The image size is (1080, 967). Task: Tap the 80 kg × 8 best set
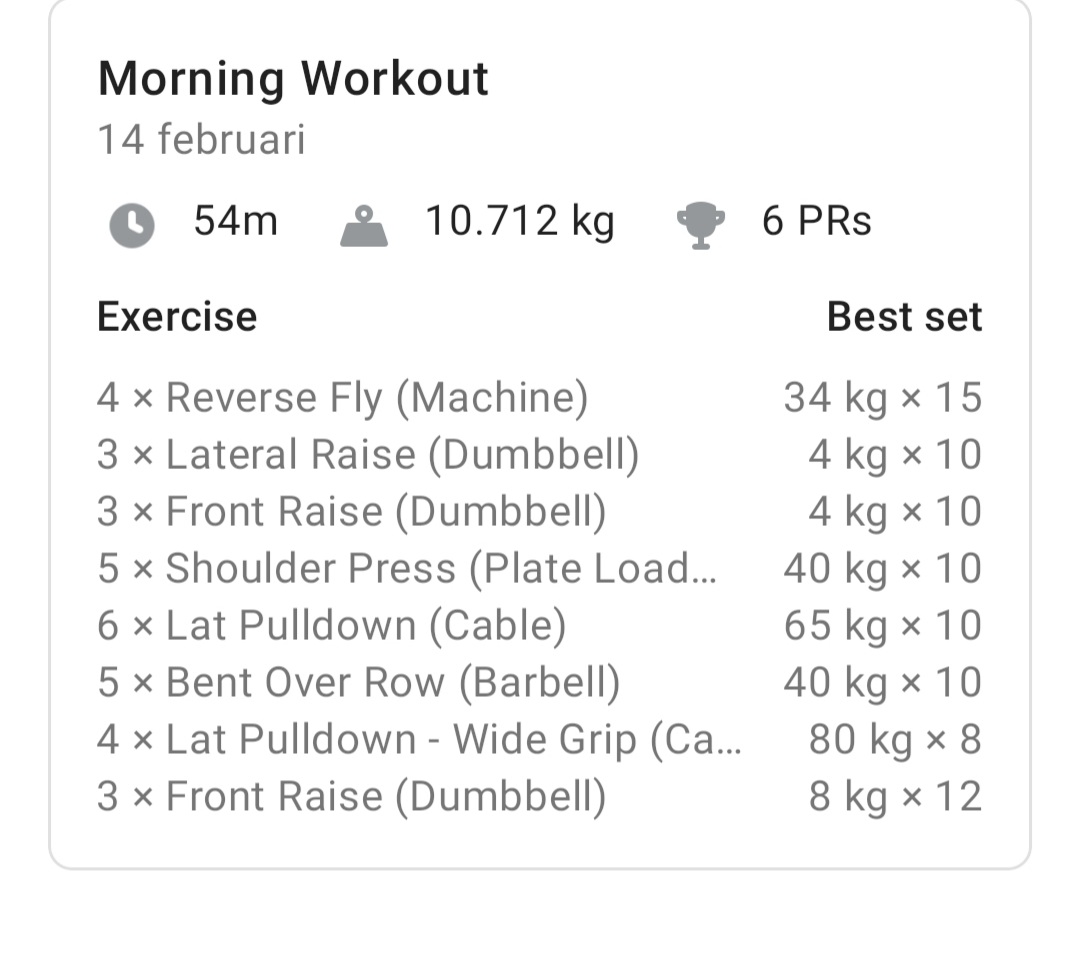pyautogui.click(x=894, y=740)
